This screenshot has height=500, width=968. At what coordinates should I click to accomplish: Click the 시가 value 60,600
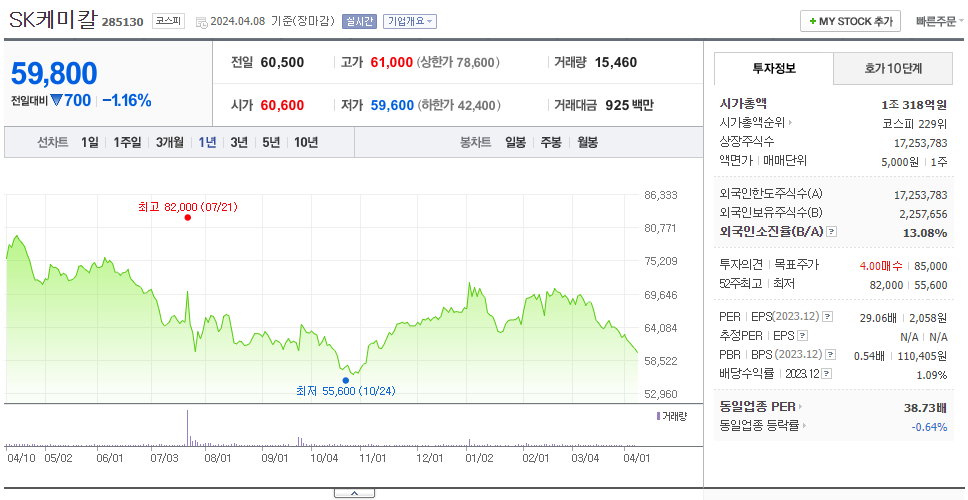click(x=282, y=106)
